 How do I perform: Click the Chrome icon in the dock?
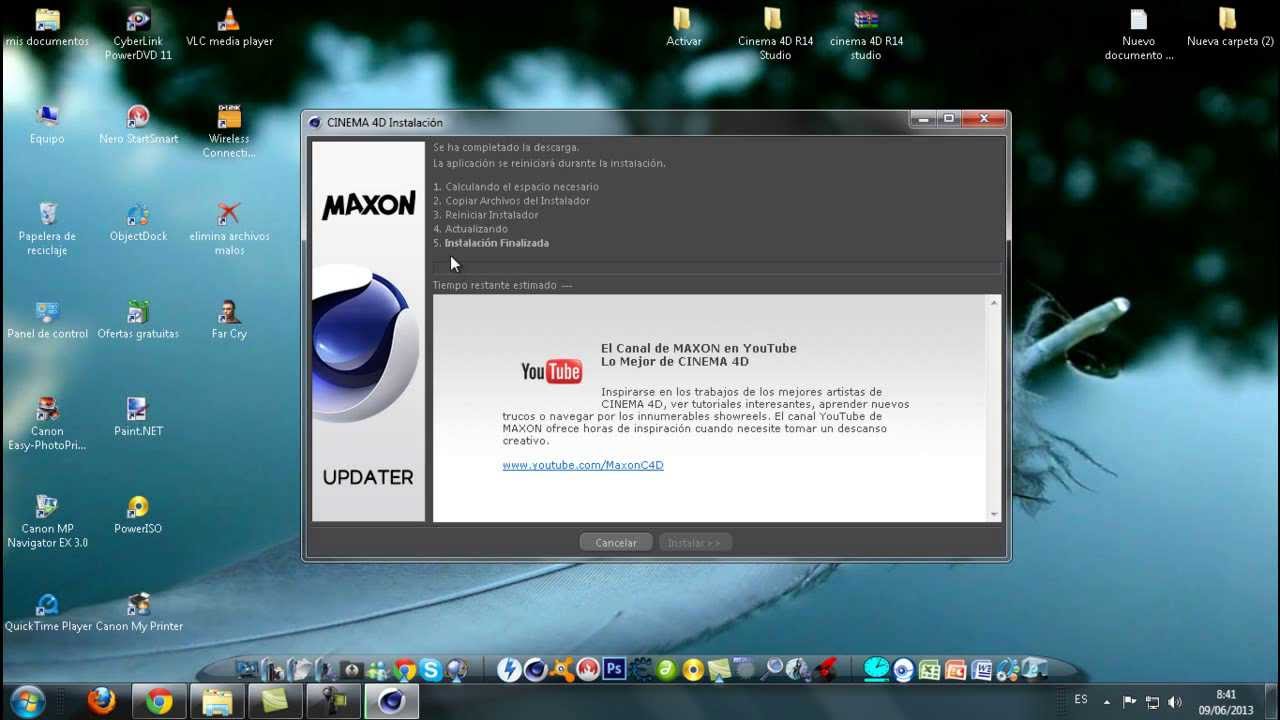405,669
